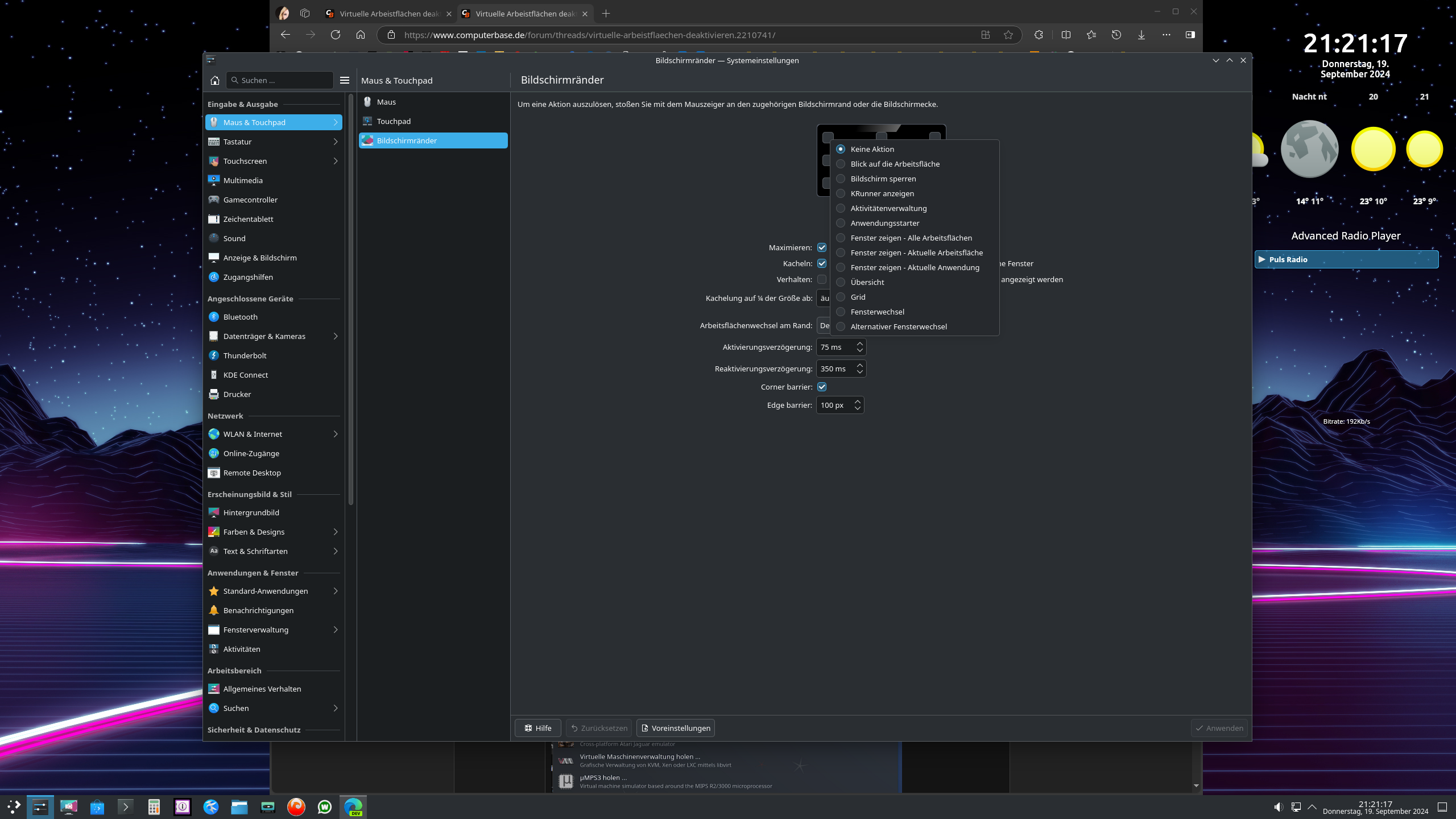Open the Thunderbolt settings entry
The image size is (1456, 819).
(x=245, y=355)
